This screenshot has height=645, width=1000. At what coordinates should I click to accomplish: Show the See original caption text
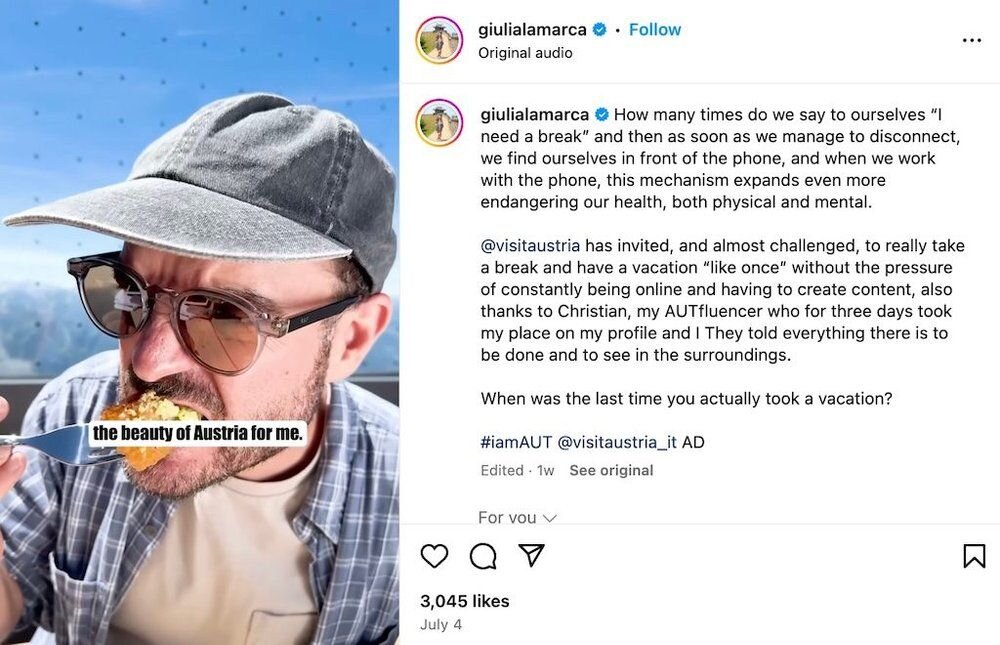pyautogui.click(x=611, y=470)
